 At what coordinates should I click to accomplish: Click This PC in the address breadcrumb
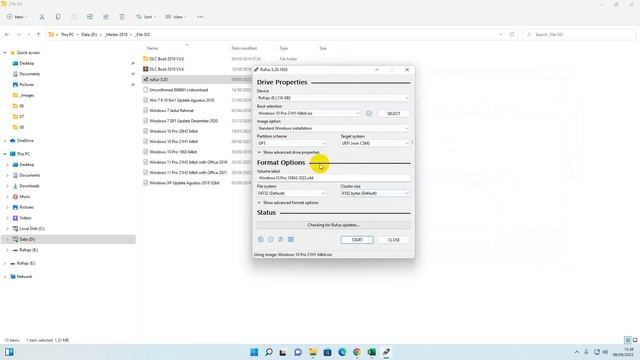click(67, 35)
